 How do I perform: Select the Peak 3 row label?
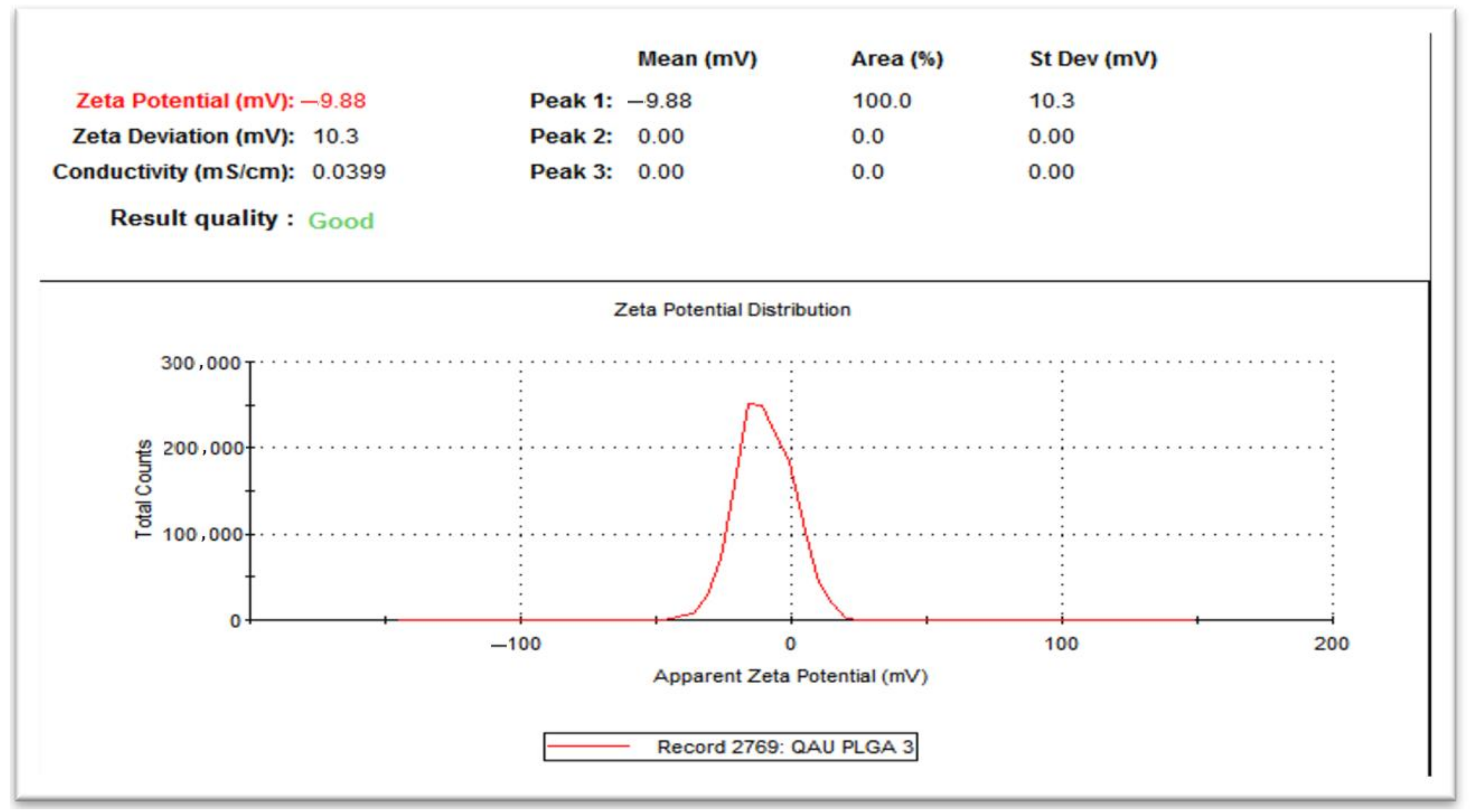pyautogui.click(x=571, y=172)
